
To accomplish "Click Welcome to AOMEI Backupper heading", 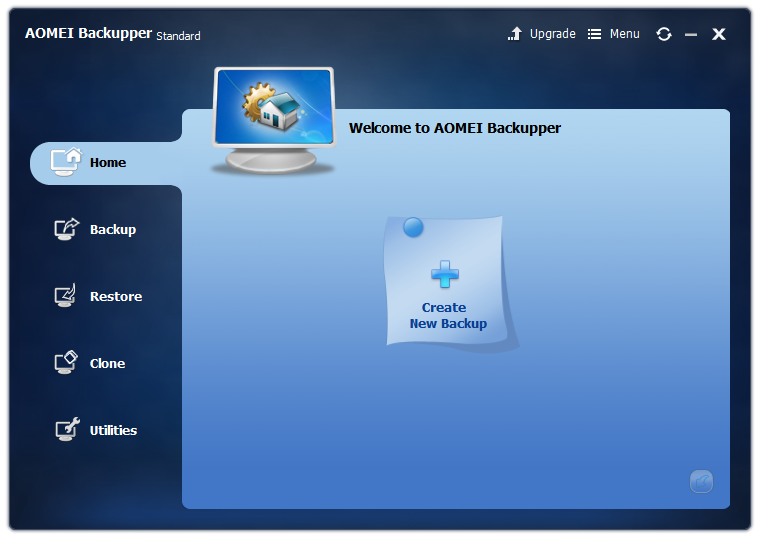I will pos(455,128).
